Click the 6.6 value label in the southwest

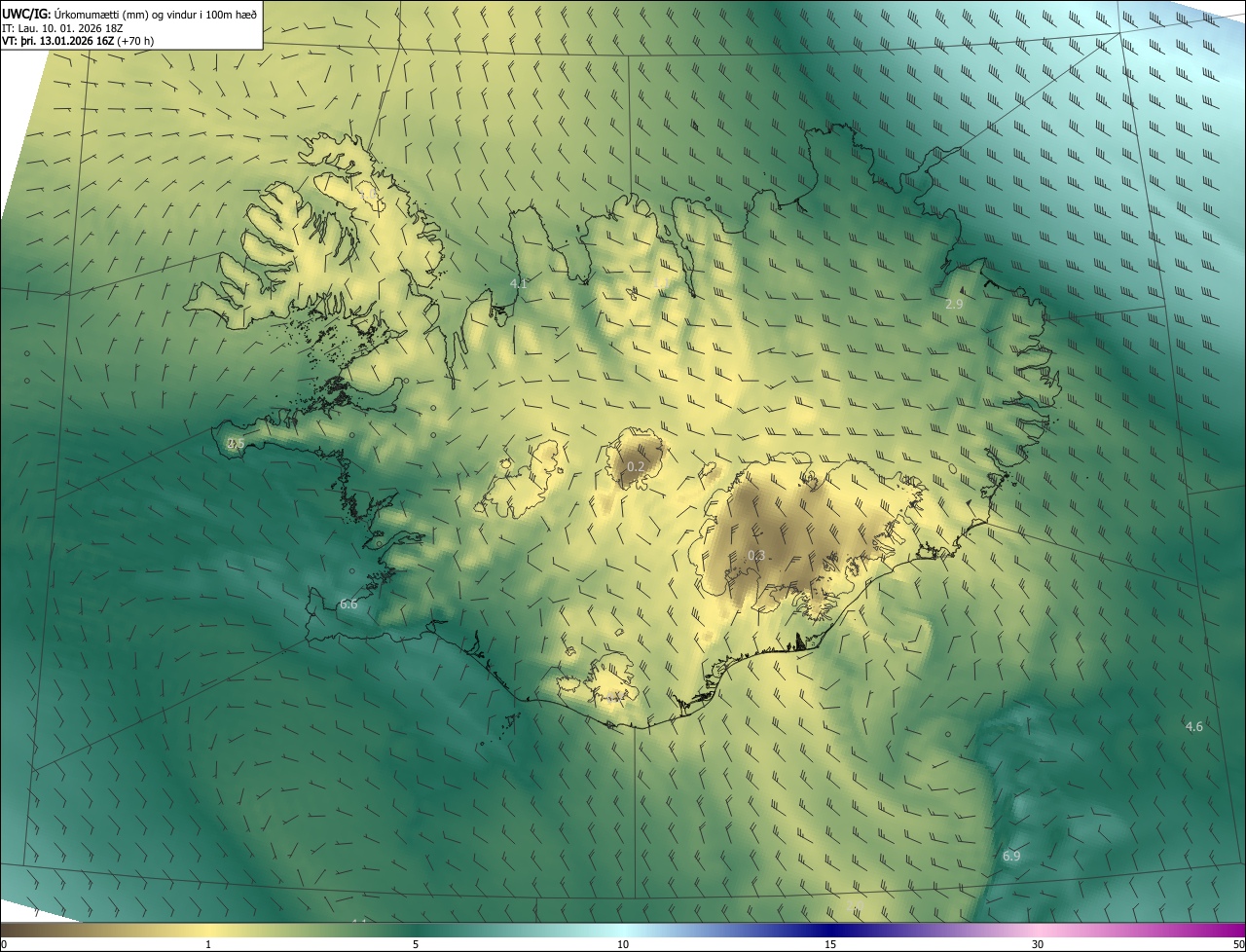coord(348,604)
